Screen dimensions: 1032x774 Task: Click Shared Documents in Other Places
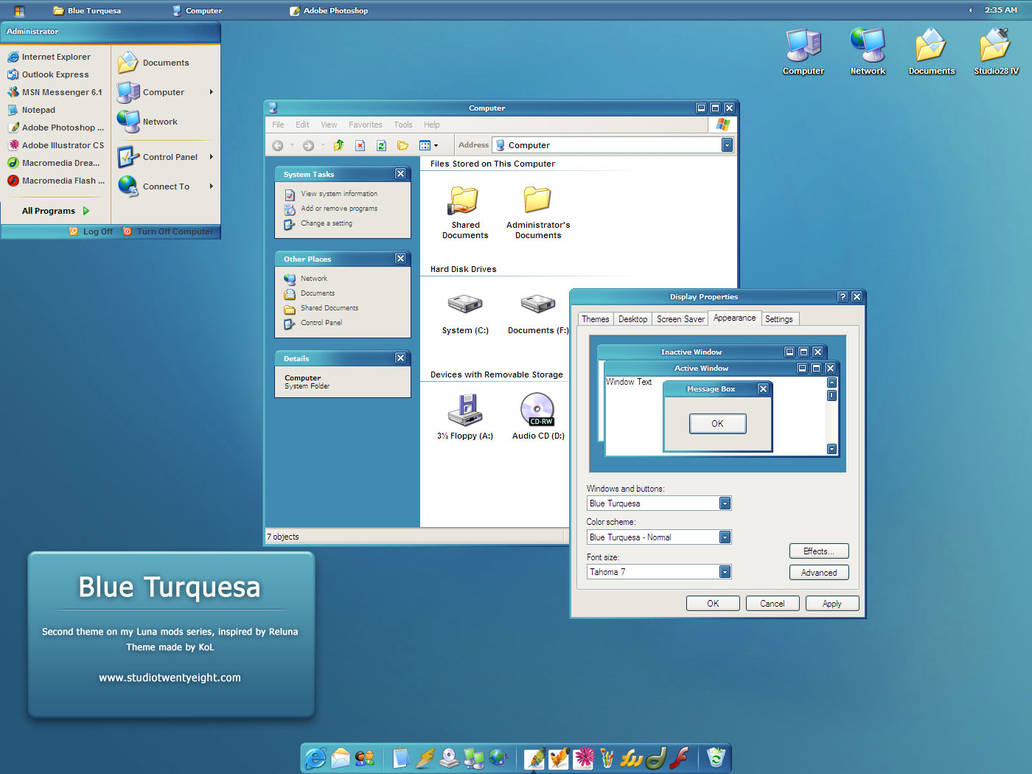329,308
